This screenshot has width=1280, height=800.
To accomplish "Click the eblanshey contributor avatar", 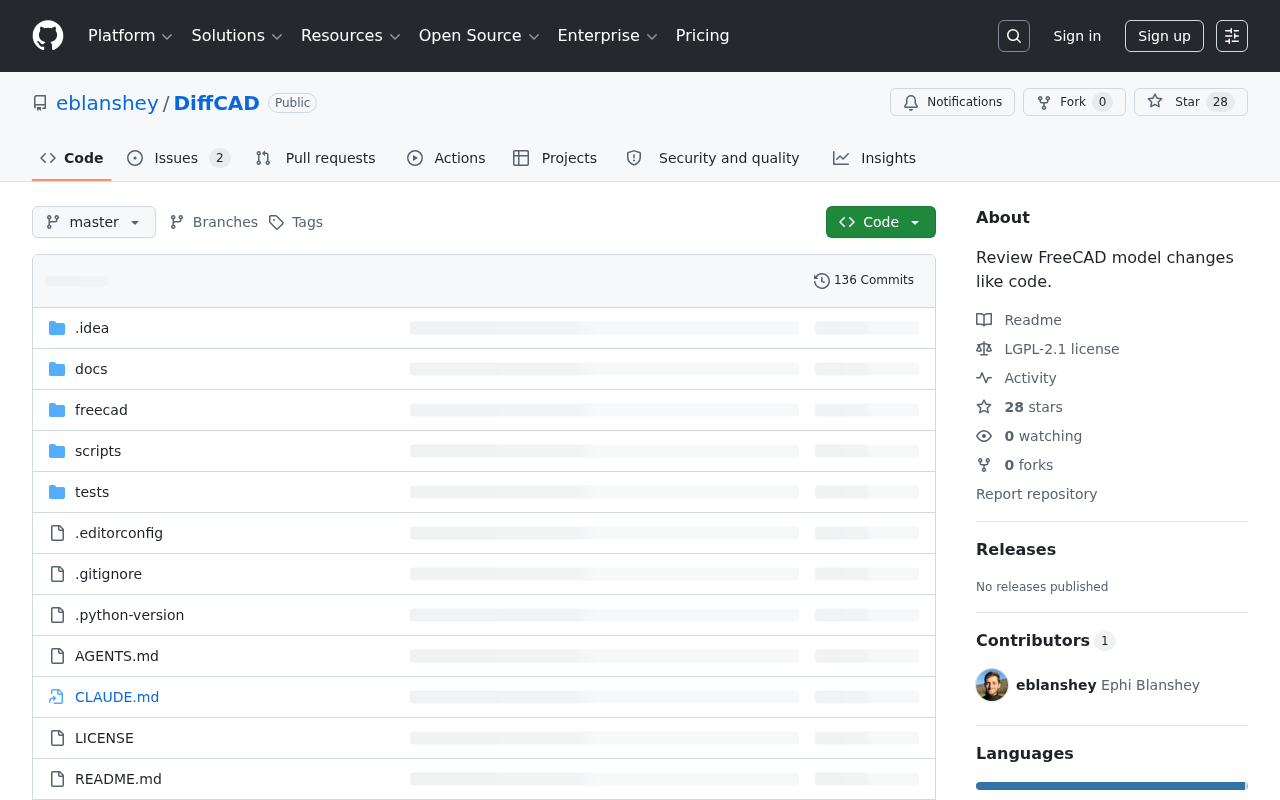I will point(992,685).
